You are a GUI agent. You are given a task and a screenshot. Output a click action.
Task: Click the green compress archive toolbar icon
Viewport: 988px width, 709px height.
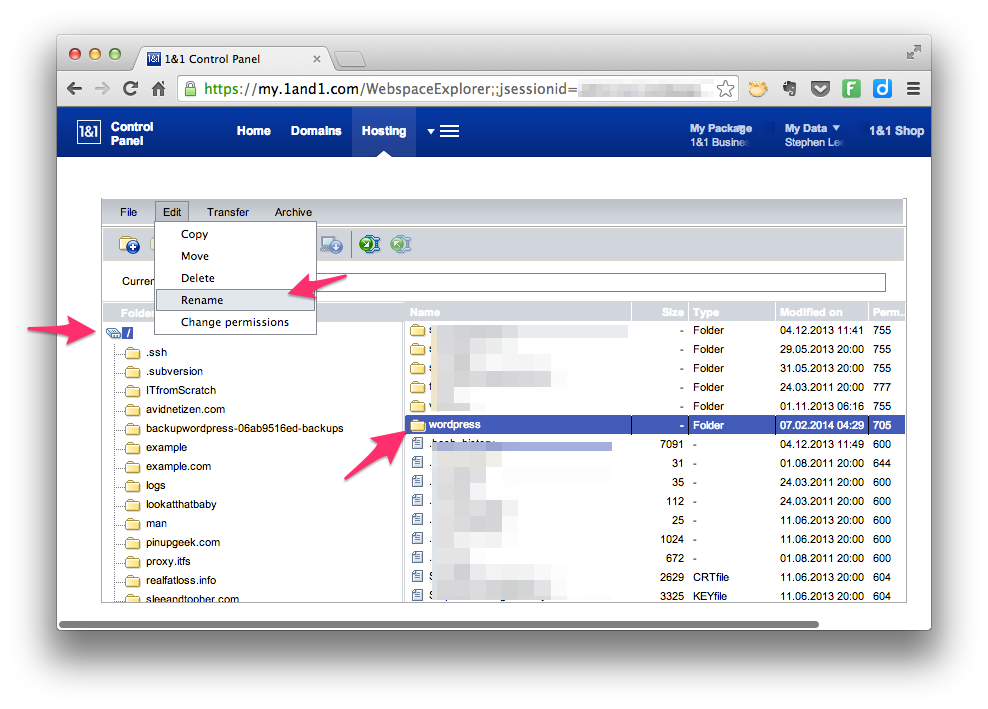click(369, 244)
